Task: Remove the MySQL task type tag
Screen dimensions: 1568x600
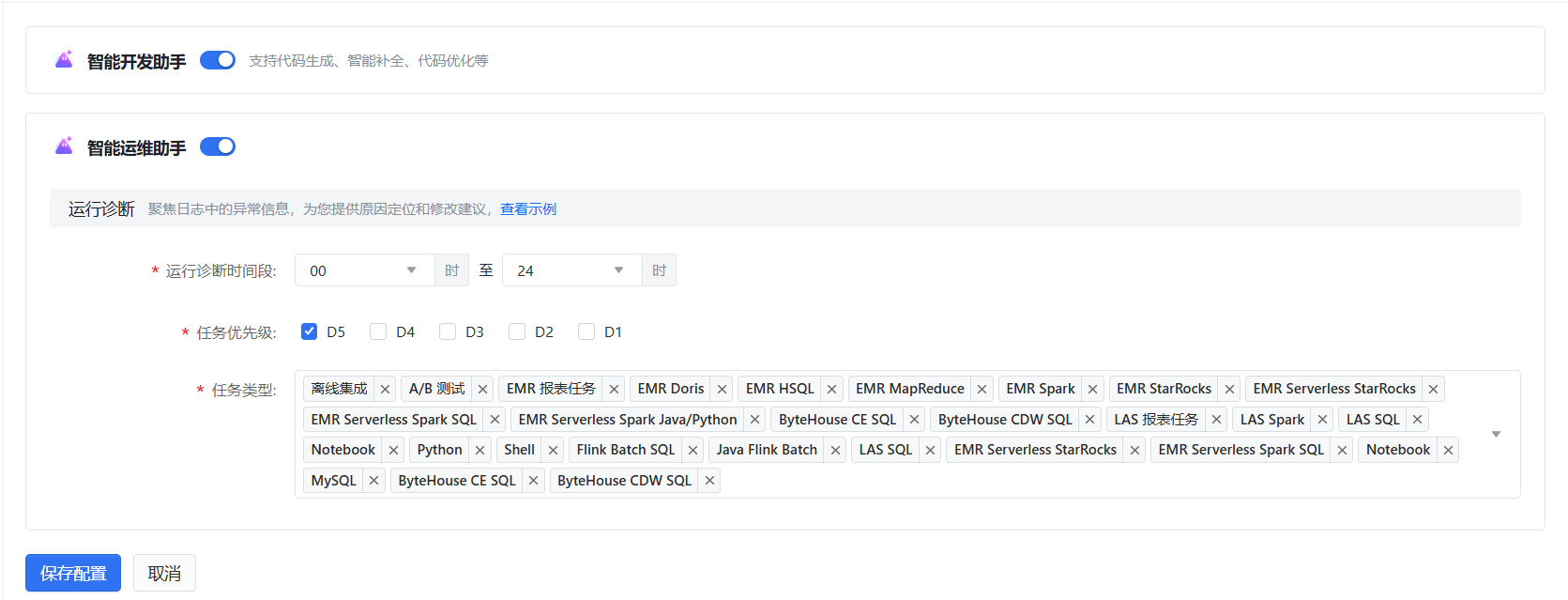Action: 373,481
